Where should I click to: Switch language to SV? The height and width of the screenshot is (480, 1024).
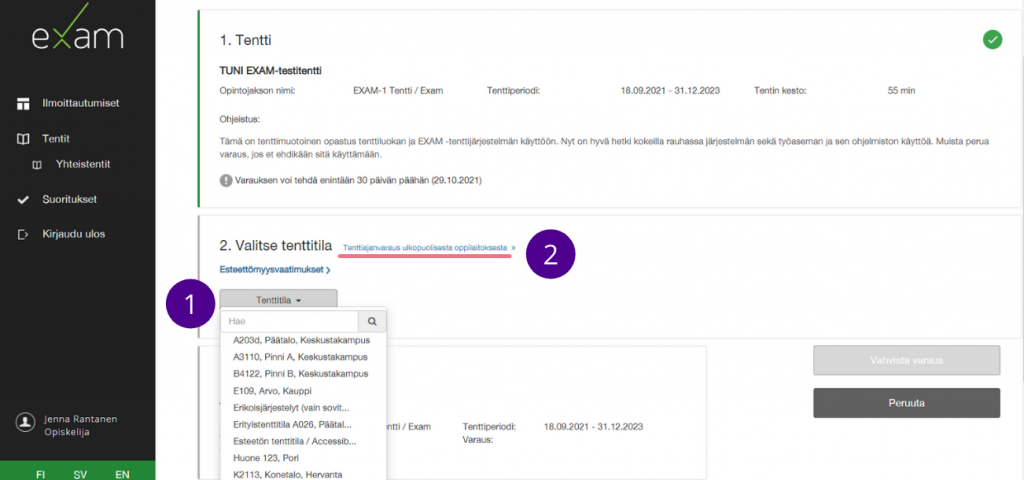pos(80,473)
